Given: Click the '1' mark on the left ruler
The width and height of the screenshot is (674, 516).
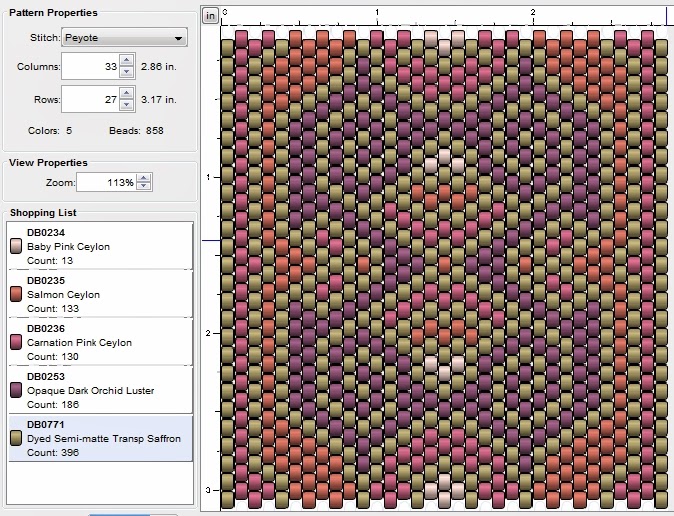Looking at the screenshot, I should coord(208,177).
